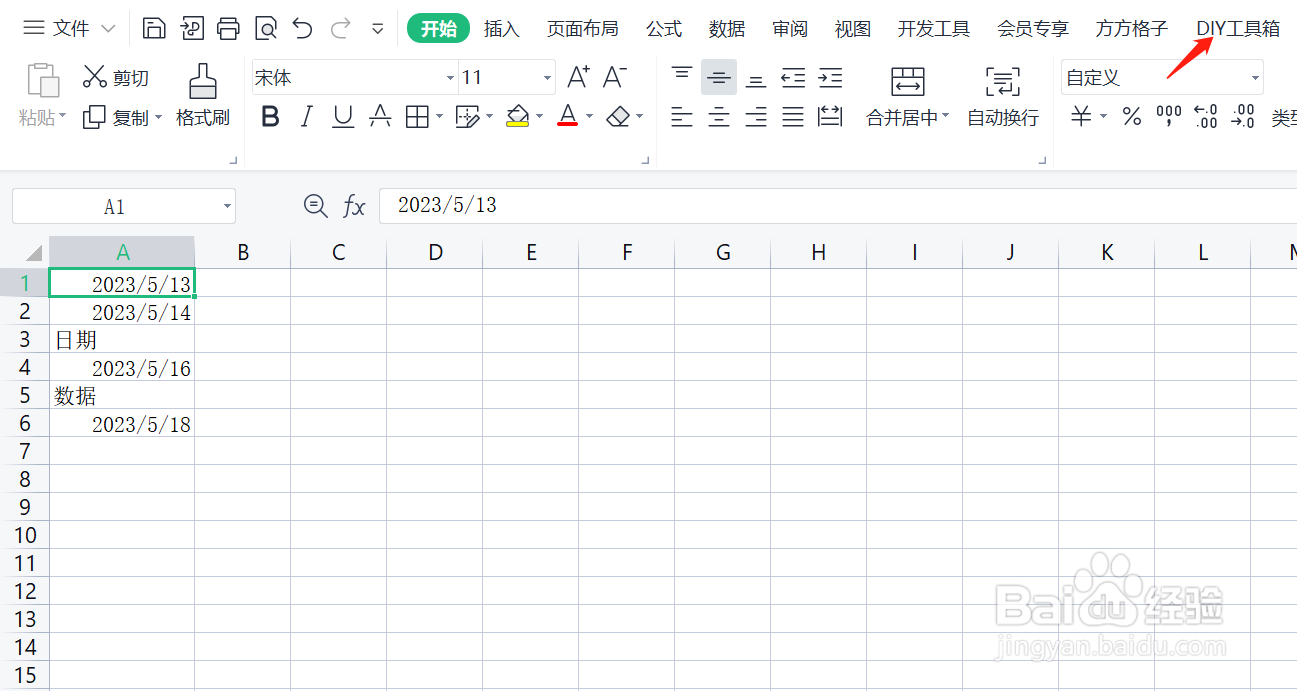The height and width of the screenshot is (691, 1297).
Task: Increase indent icon
Action: click(830, 77)
